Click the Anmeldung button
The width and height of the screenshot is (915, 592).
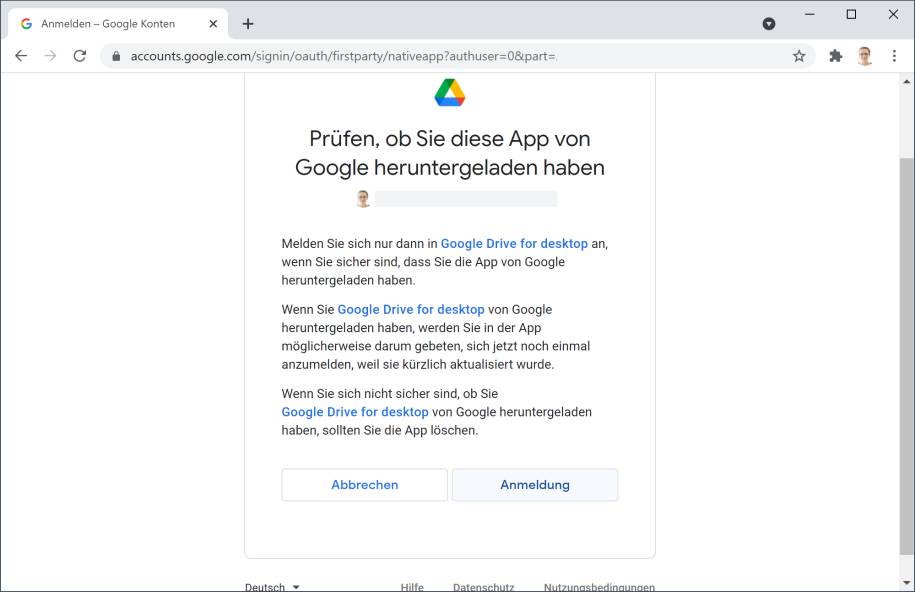535,485
